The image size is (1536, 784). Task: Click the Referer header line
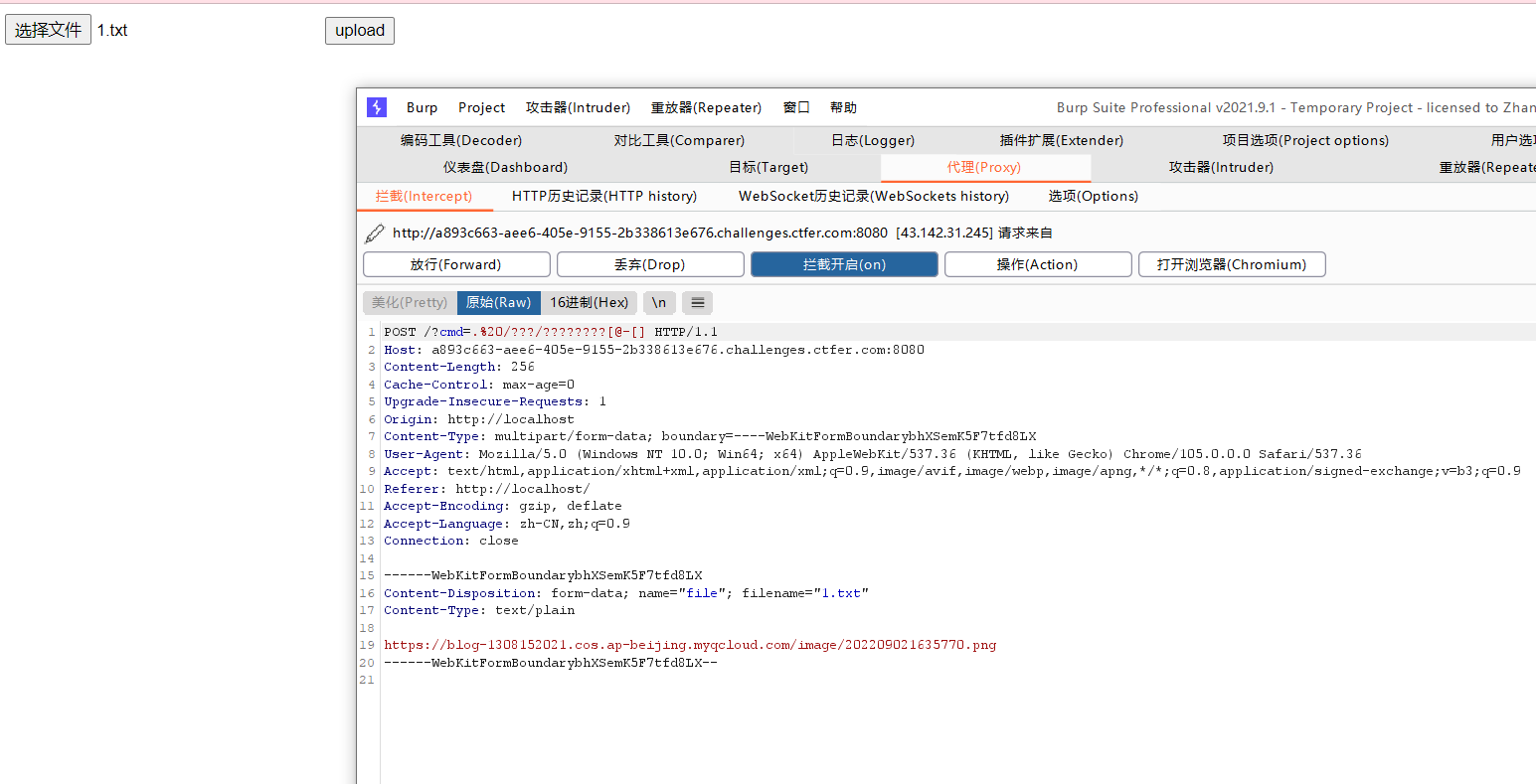(487, 489)
